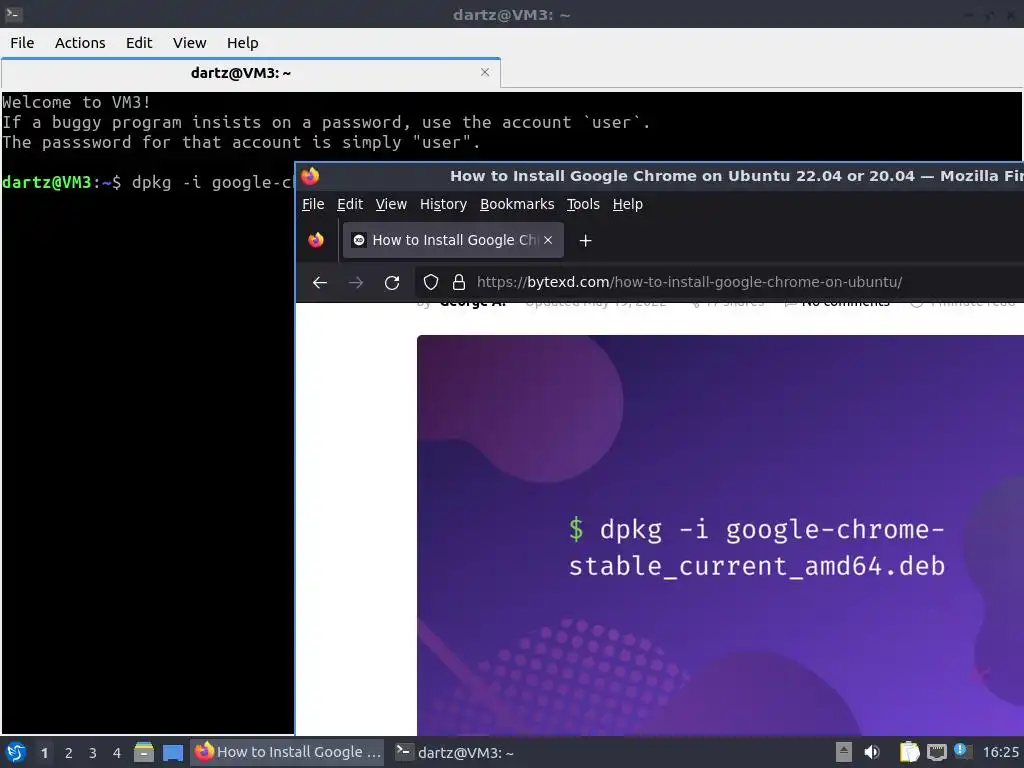The image size is (1024, 768).
Task: Click the 16:25 clock in the taskbar
Action: (x=1000, y=752)
